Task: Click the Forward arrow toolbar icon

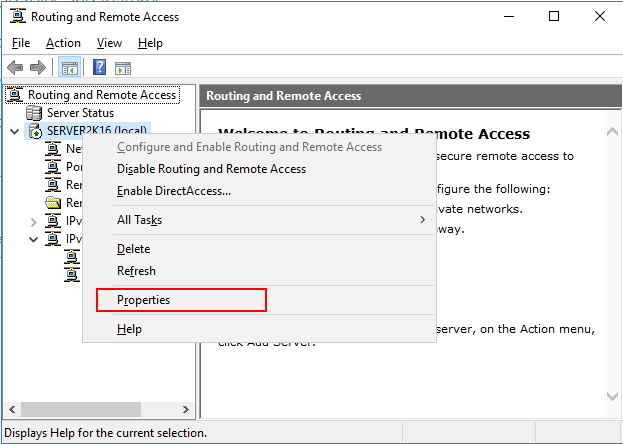Action: [x=38, y=67]
